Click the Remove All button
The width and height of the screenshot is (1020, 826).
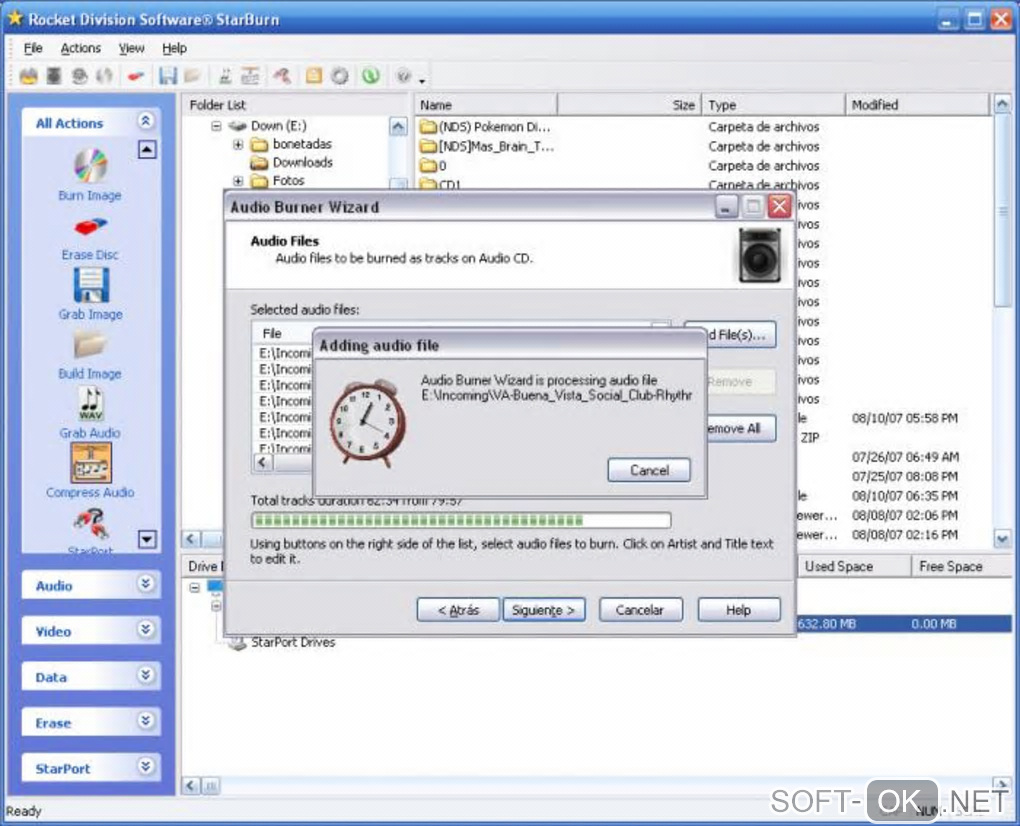click(x=741, y=429)
